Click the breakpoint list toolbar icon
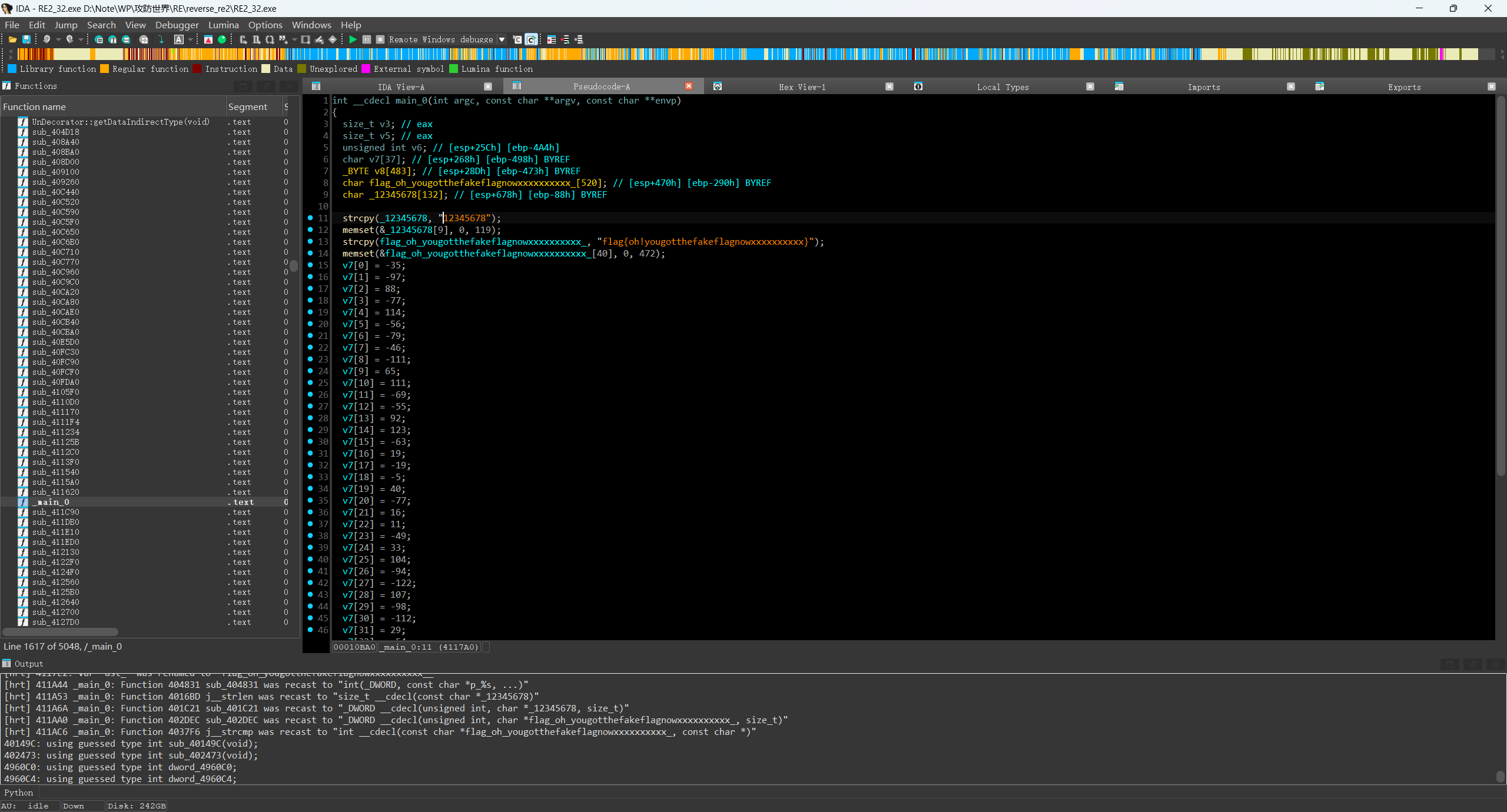The width and height of the screenshot is (1507, 812). [552, 39]
